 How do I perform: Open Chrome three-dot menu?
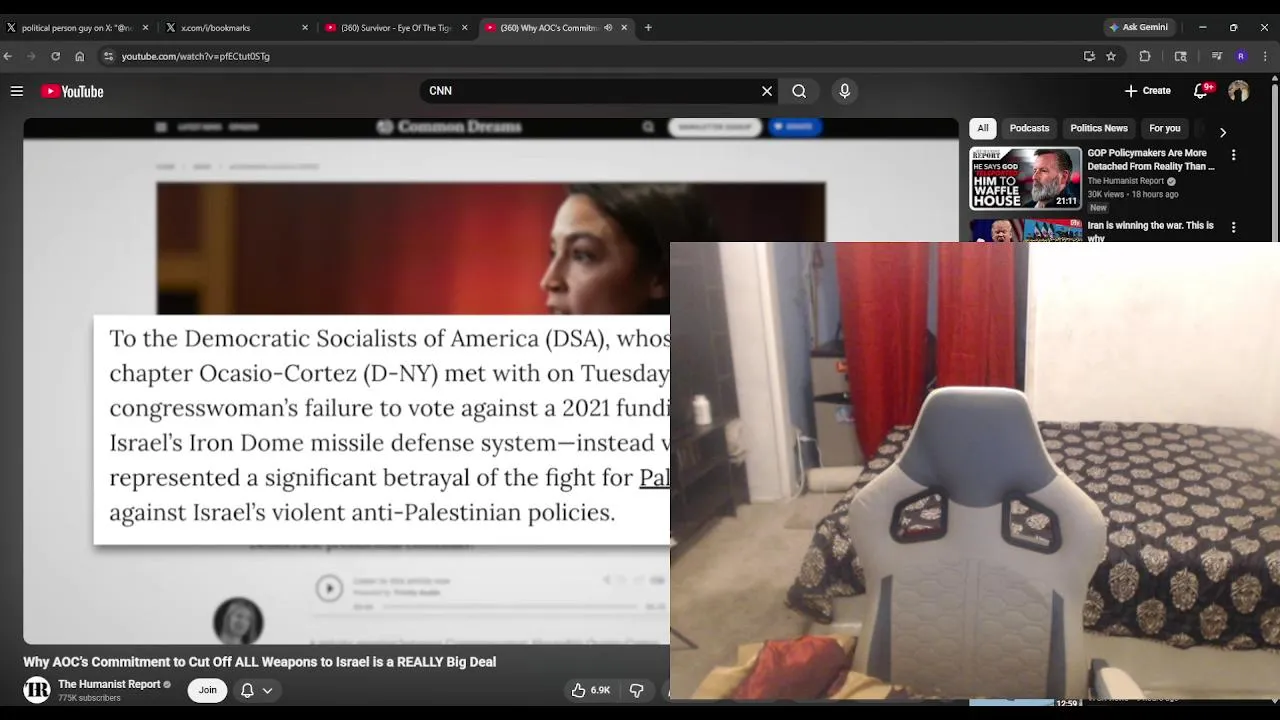(1265, 56)
